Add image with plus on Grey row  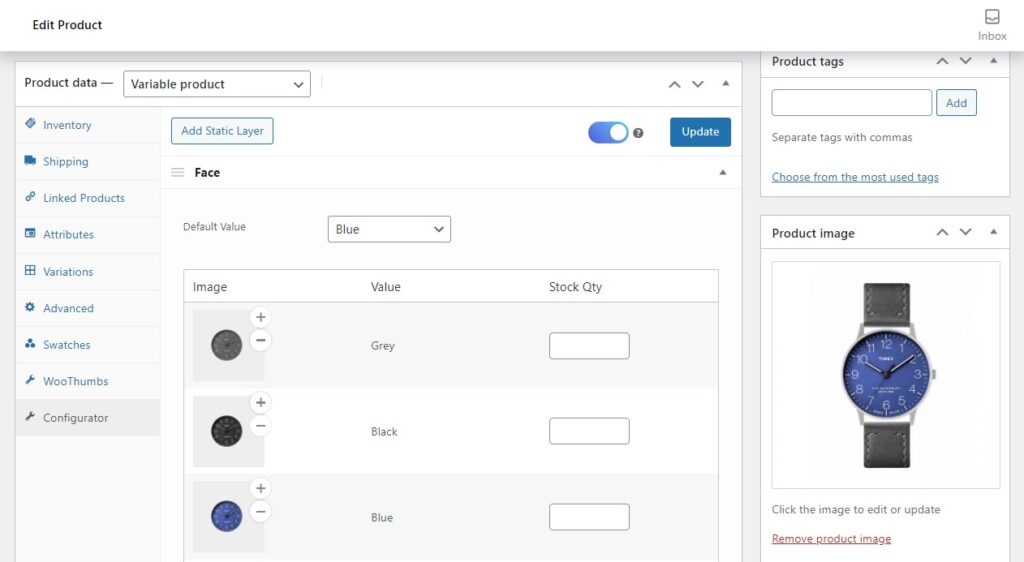[x=261, y=317]
